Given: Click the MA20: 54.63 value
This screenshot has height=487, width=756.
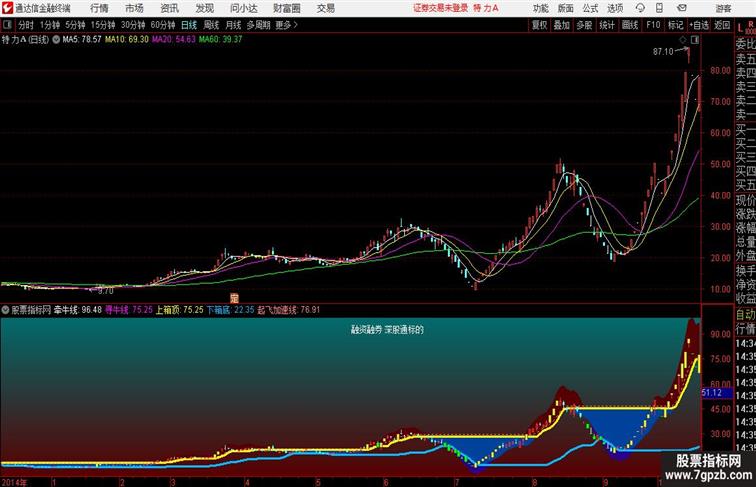Looking at the screenshot, I should (x=174, y=40).
